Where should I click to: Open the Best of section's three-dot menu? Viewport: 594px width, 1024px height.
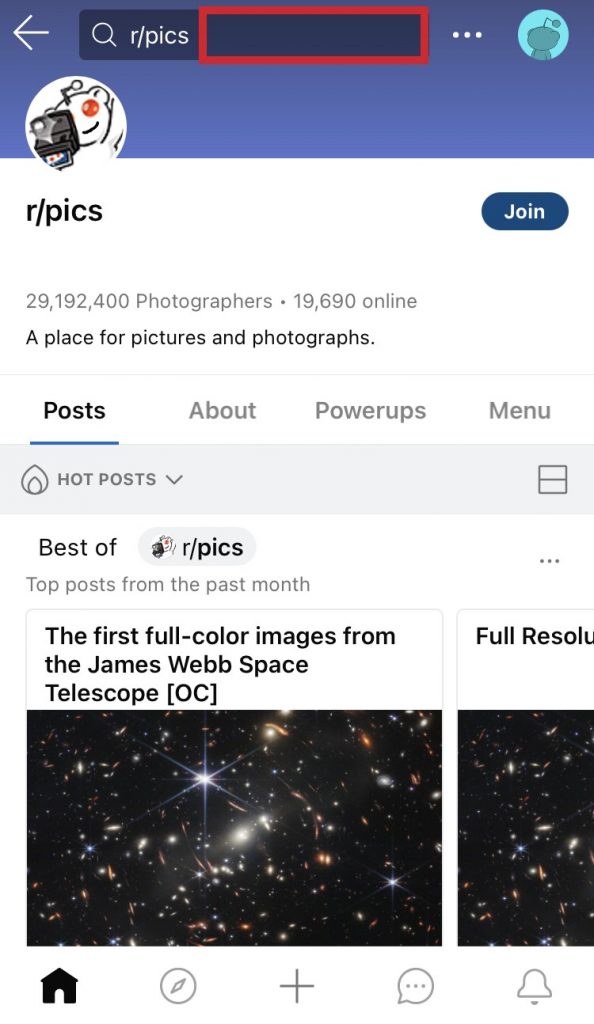pyautogui.click(x=549, y=561)
